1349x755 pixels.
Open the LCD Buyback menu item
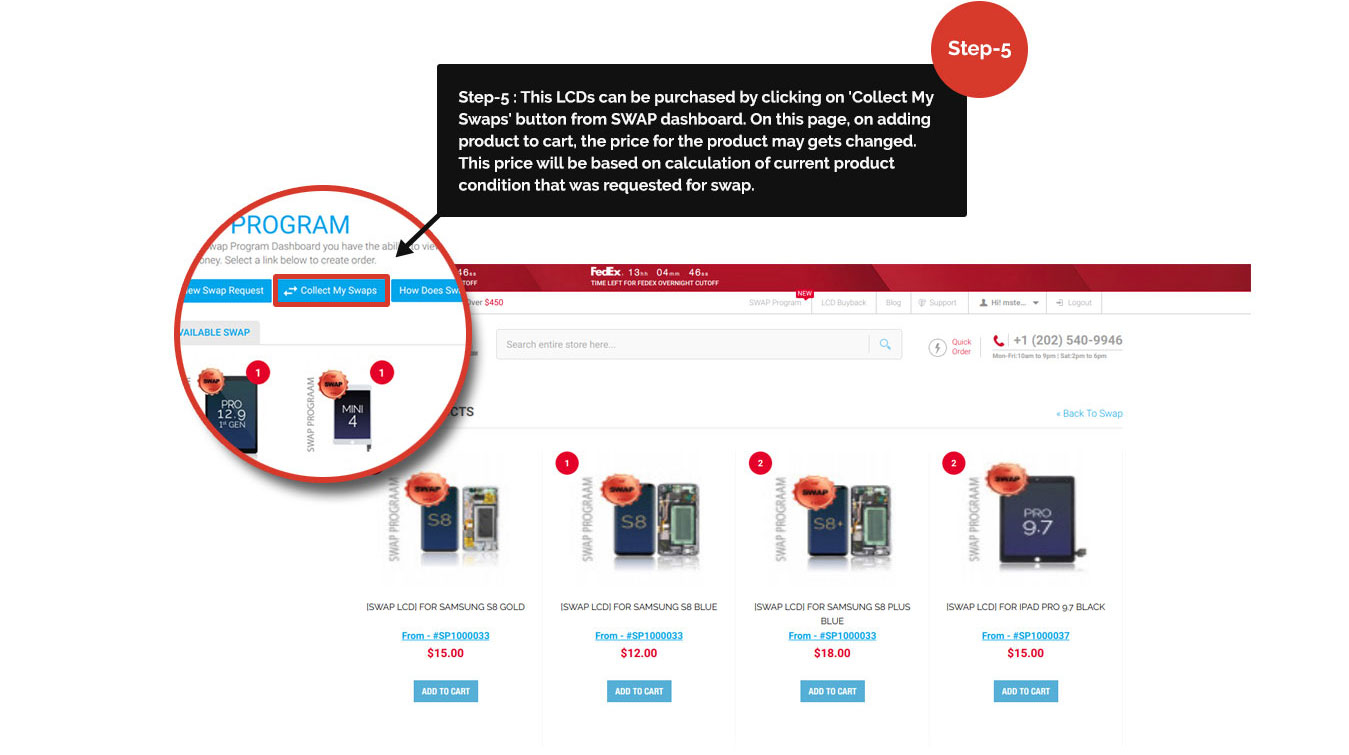click(843, 303)
